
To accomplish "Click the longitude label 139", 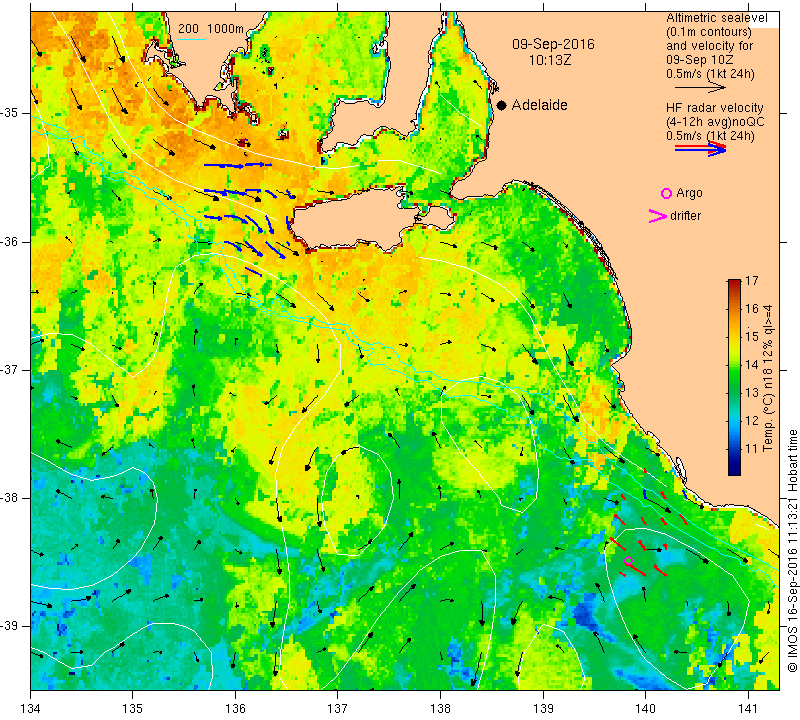I will point(543,709).
